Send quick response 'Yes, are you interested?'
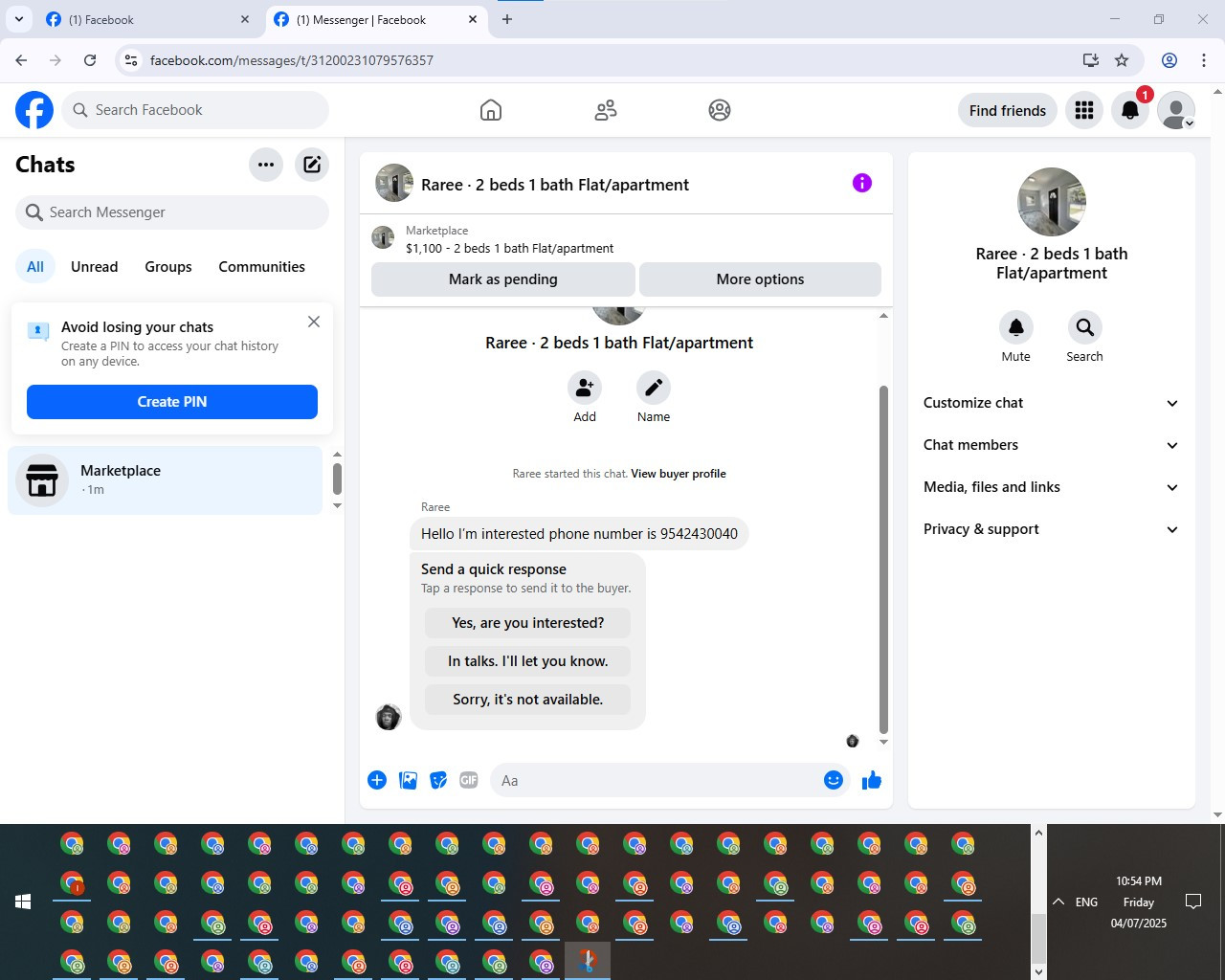 (x=528, y=623)
